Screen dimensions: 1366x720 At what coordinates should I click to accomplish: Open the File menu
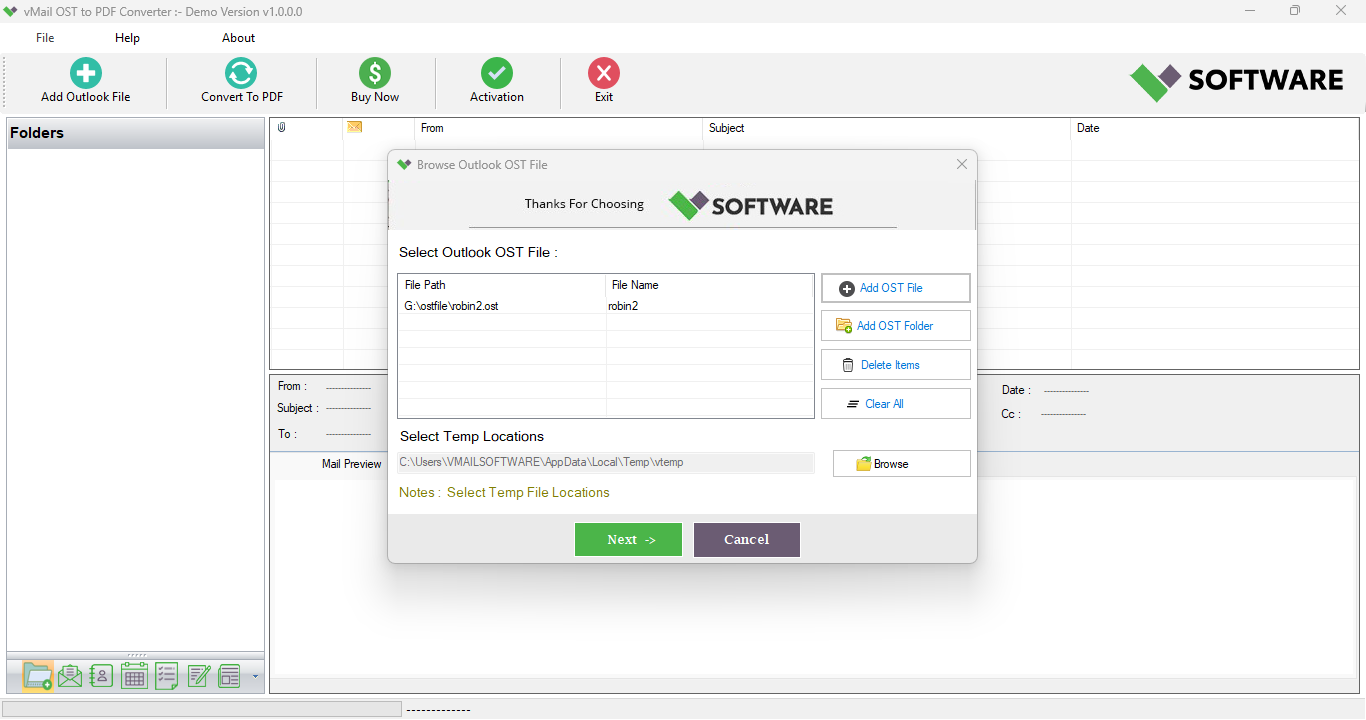pos(44,37)
